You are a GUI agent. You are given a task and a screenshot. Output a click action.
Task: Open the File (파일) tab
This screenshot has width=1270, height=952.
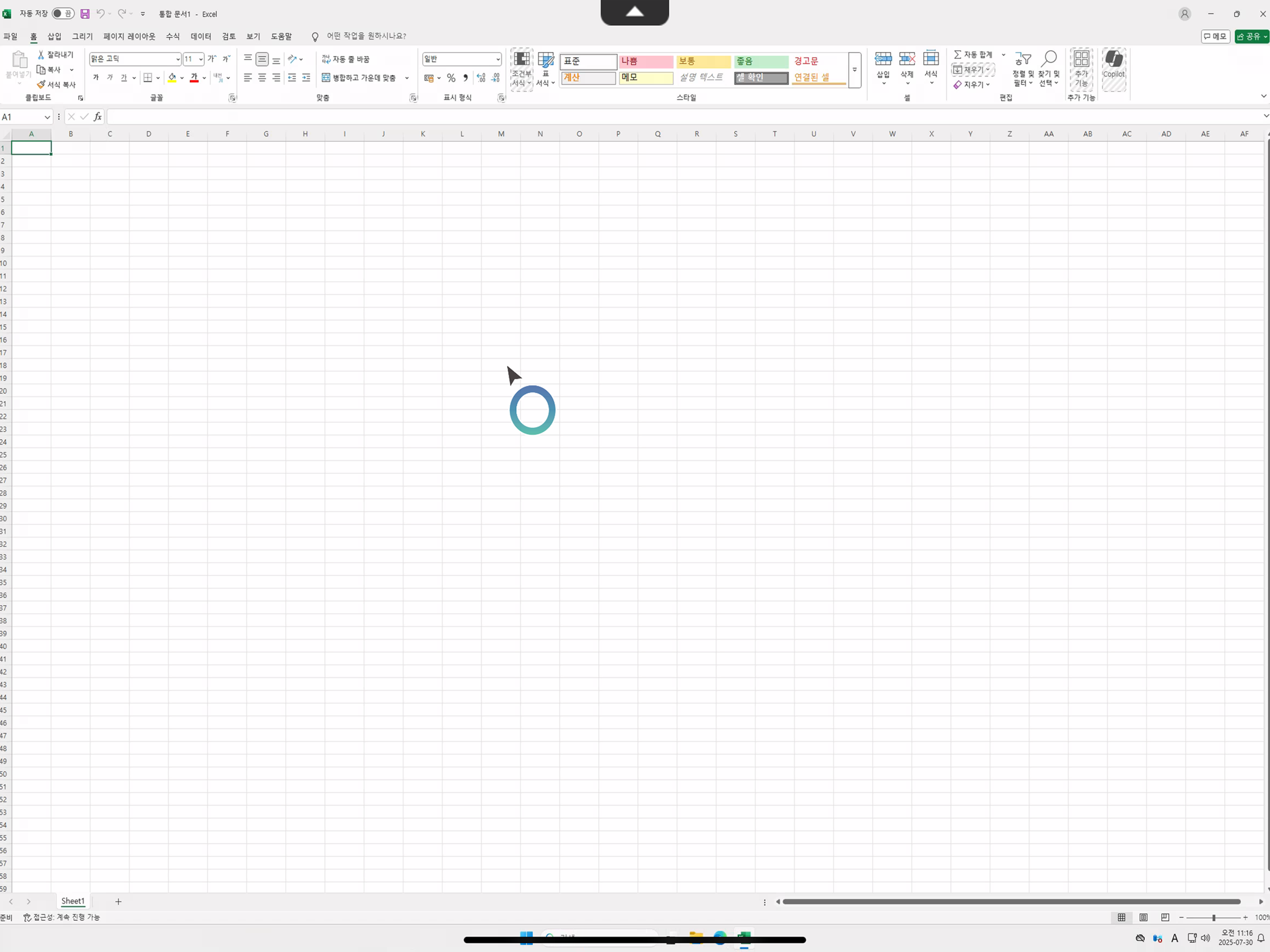point(10,36)
